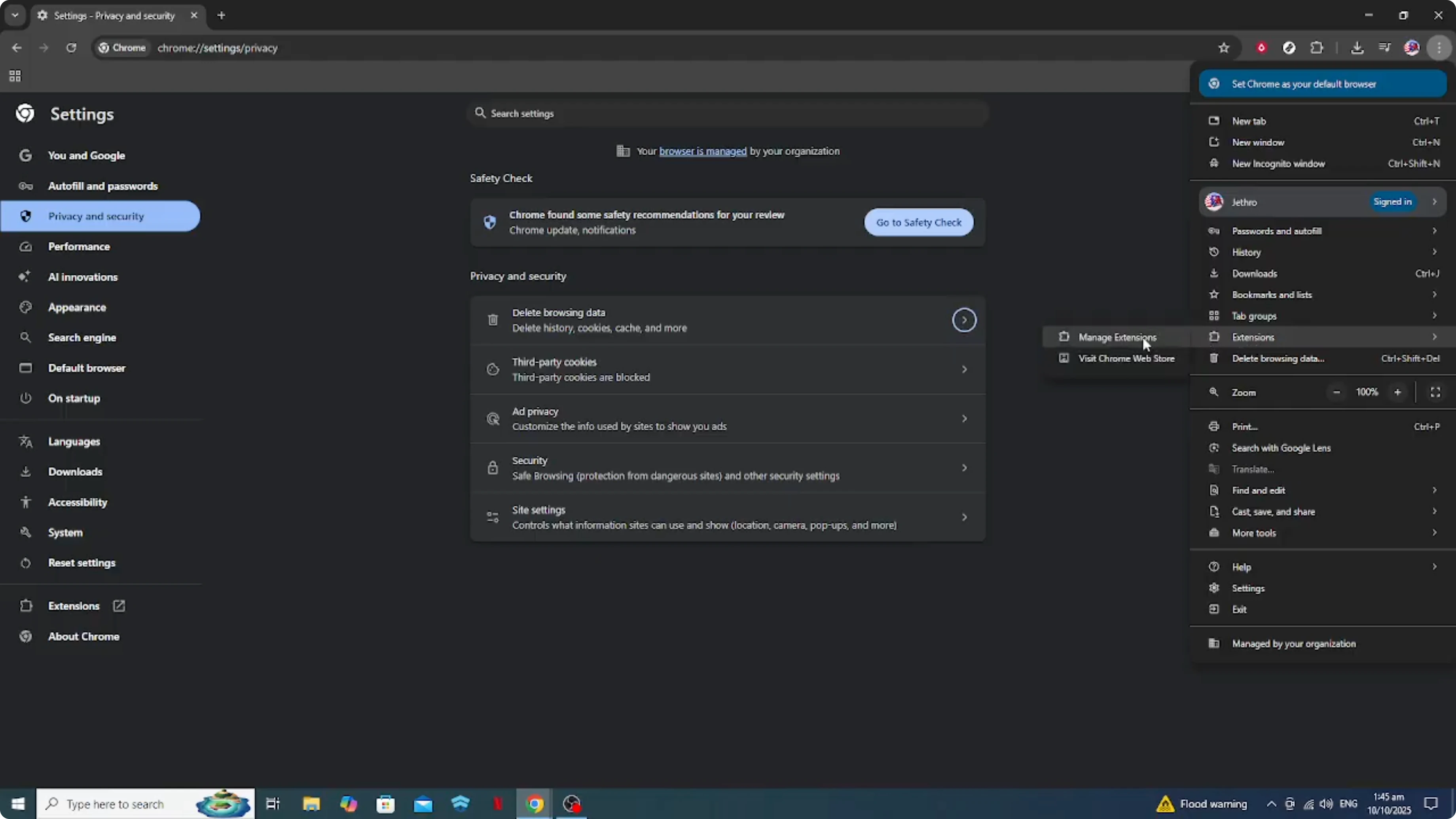Open Copilot from the taskbar
The height and width of the screenshot is (819, 1456).
click(349, 804)
